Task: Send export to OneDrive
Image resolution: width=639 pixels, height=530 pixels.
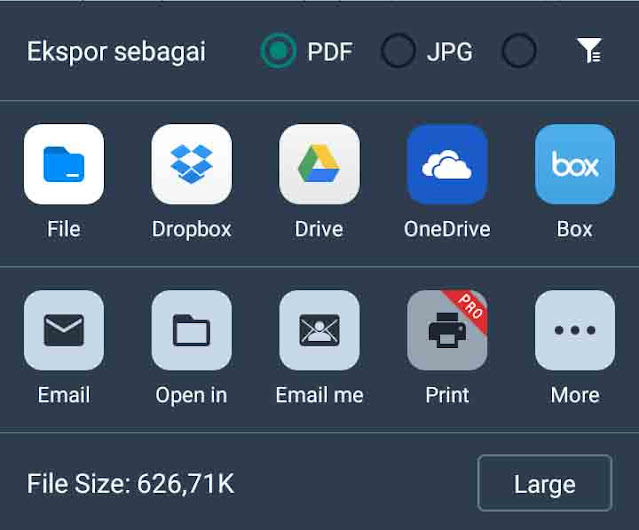Action: [x=447, y=164]
